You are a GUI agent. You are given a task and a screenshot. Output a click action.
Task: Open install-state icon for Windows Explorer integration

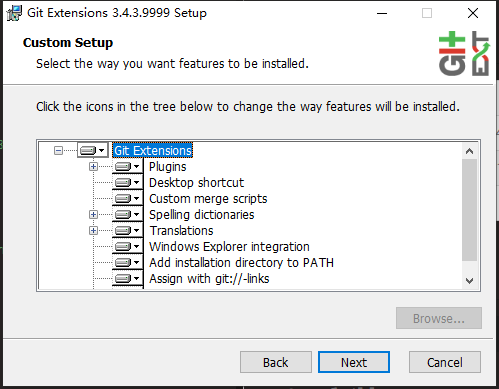(127, 246)
